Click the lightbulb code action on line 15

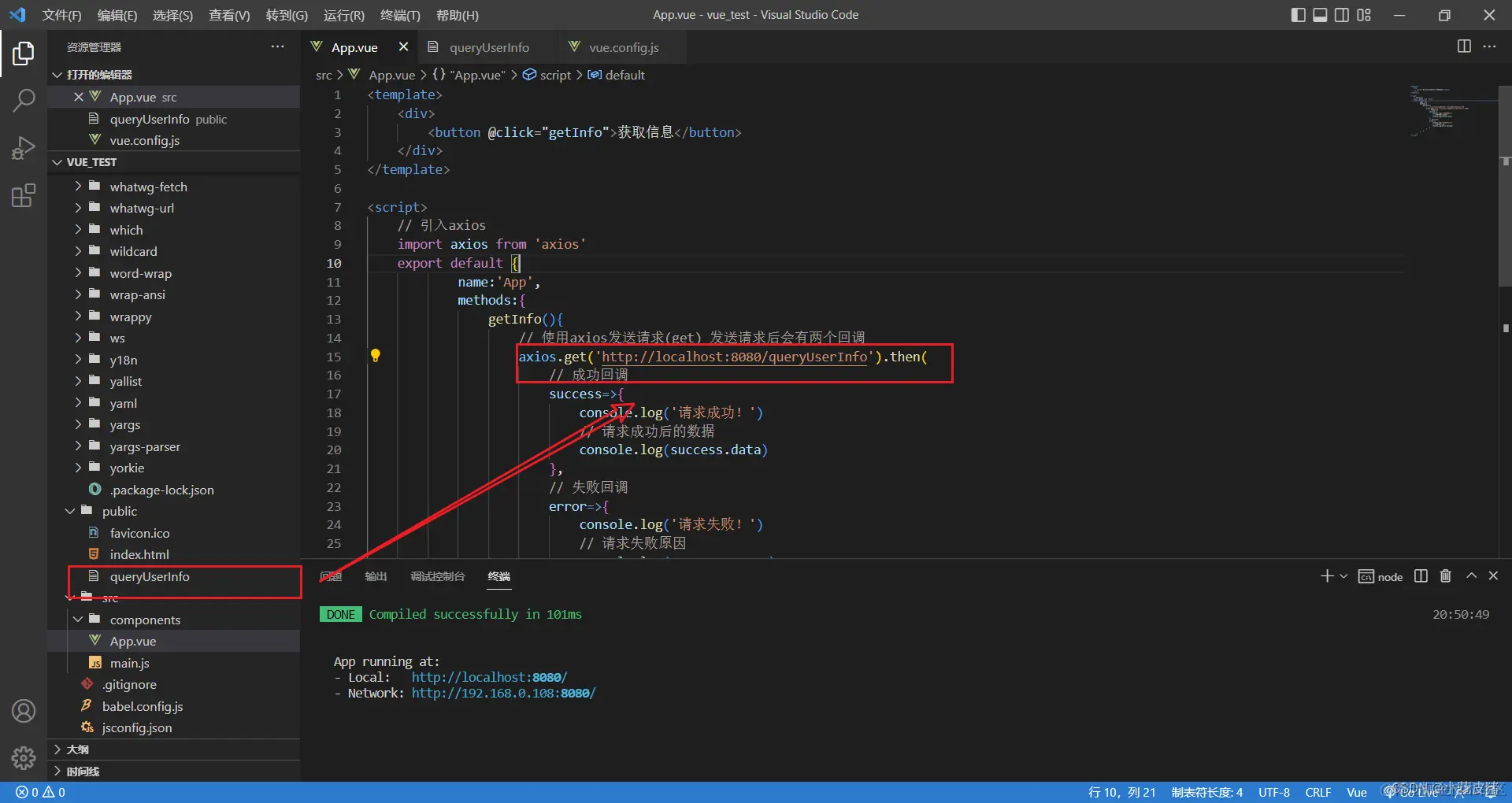pyautogui.click(x=376, y=356)
